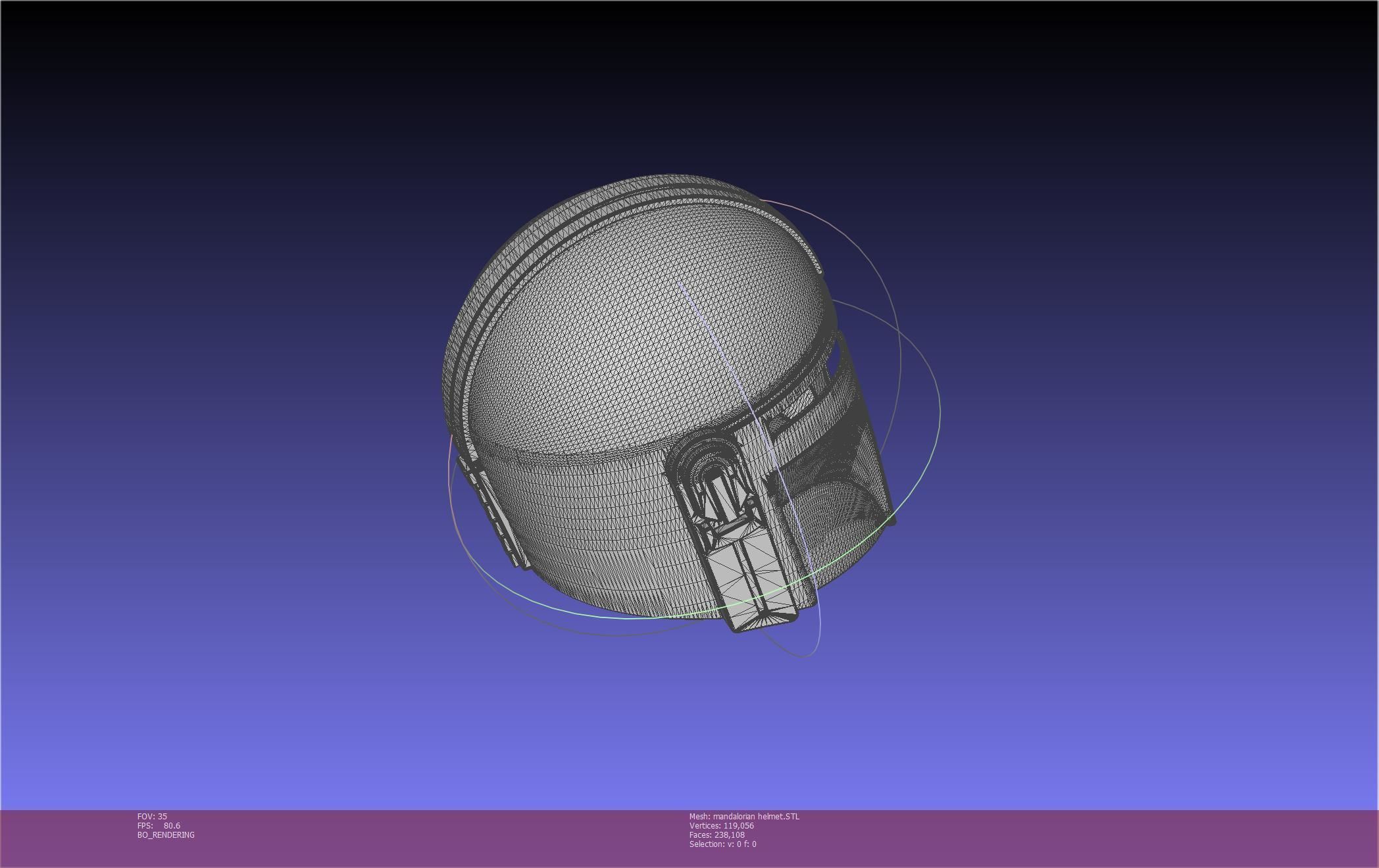The image size is (1379, 868).
Task: Click the Selection: v: 0 f: 0 entry
Action: [x=723, y=844]
